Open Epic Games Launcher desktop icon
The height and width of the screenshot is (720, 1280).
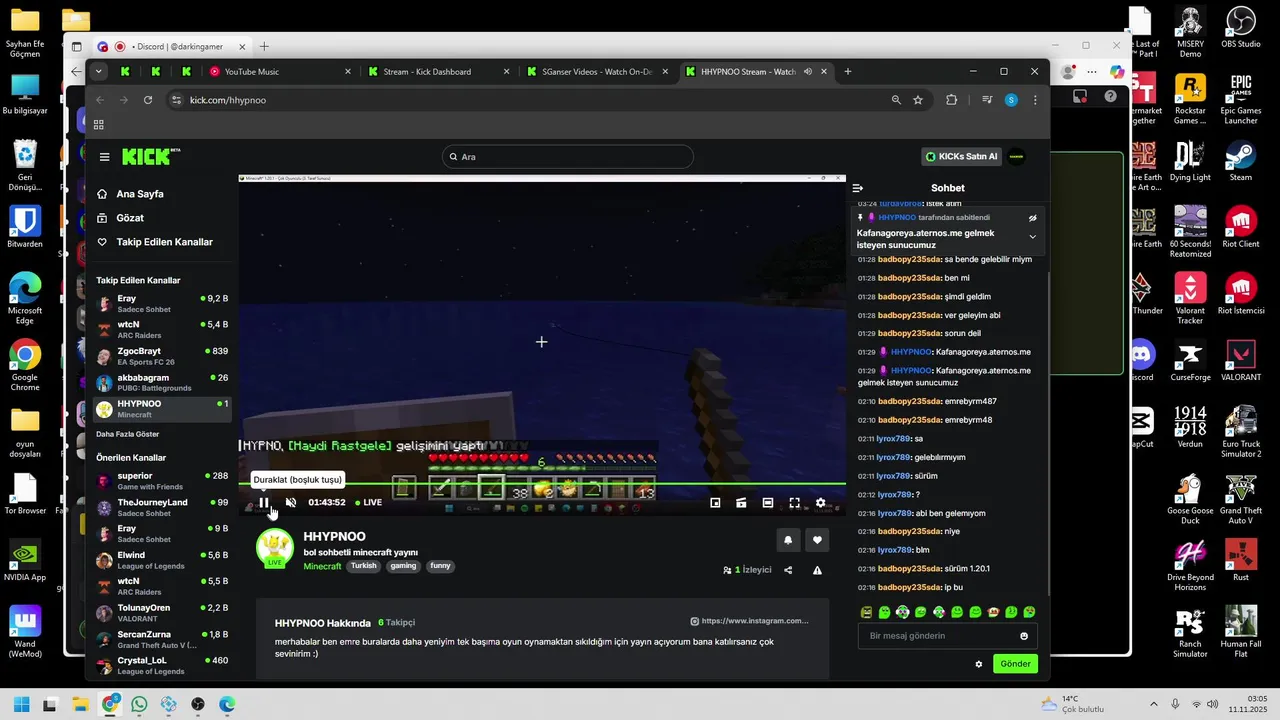click(x=1241, y=99)
